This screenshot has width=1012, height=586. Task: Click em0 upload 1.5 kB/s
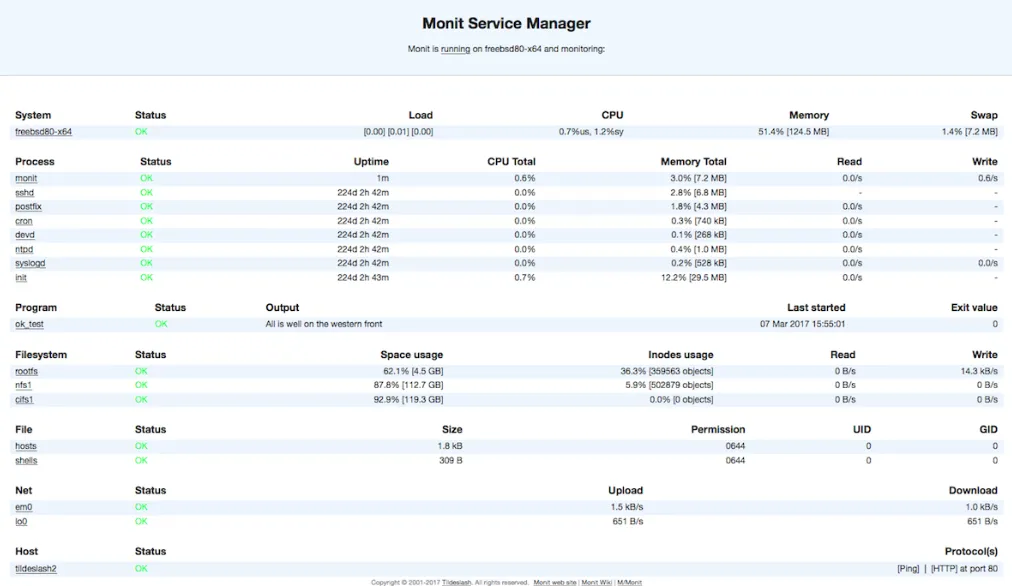click(627, 507)
